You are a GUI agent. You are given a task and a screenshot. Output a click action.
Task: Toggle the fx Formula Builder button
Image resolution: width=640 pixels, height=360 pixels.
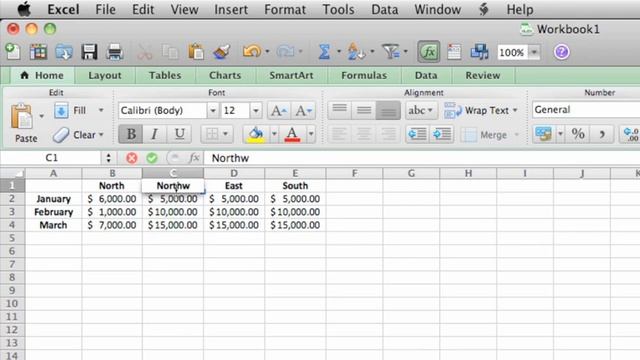(429, 52)
